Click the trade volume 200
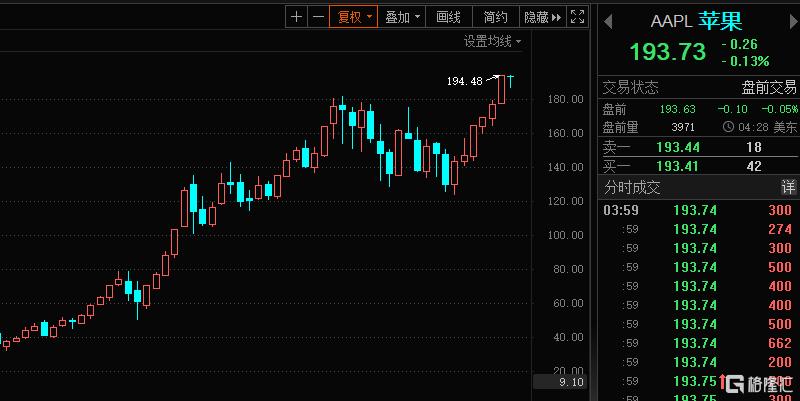This screenshot has width=800, height=401. tap(780, 362)
